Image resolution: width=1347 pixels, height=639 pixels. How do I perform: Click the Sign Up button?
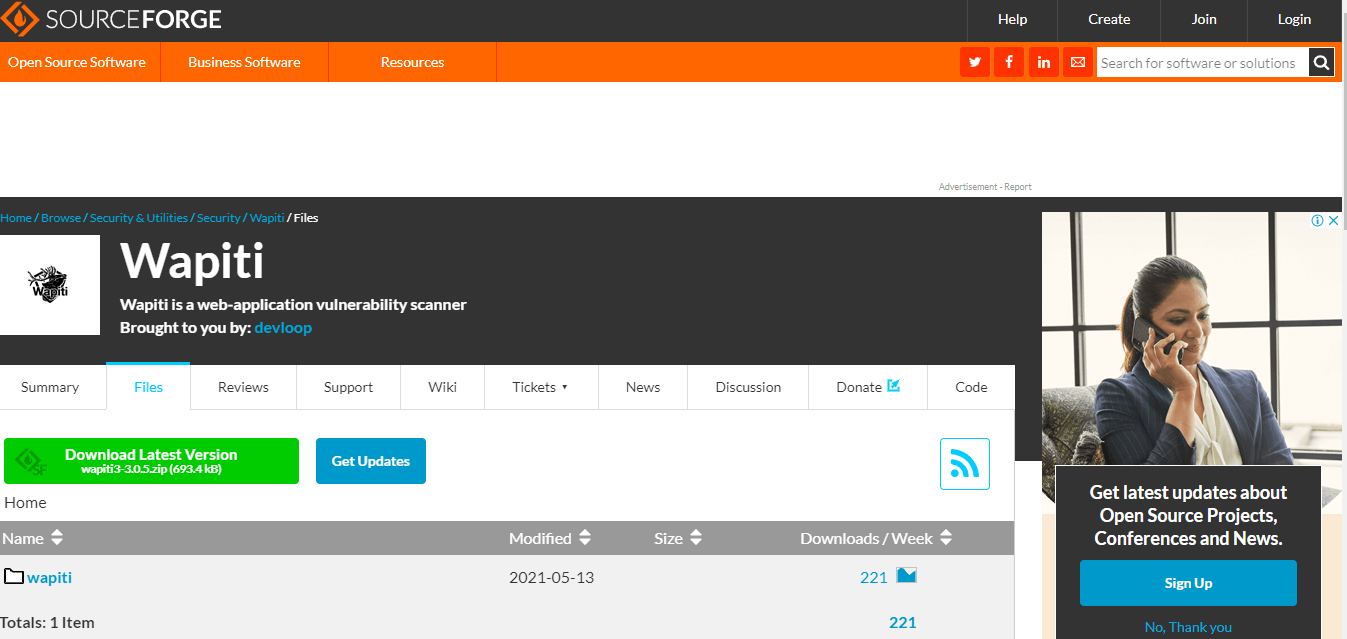[1188, 583]
